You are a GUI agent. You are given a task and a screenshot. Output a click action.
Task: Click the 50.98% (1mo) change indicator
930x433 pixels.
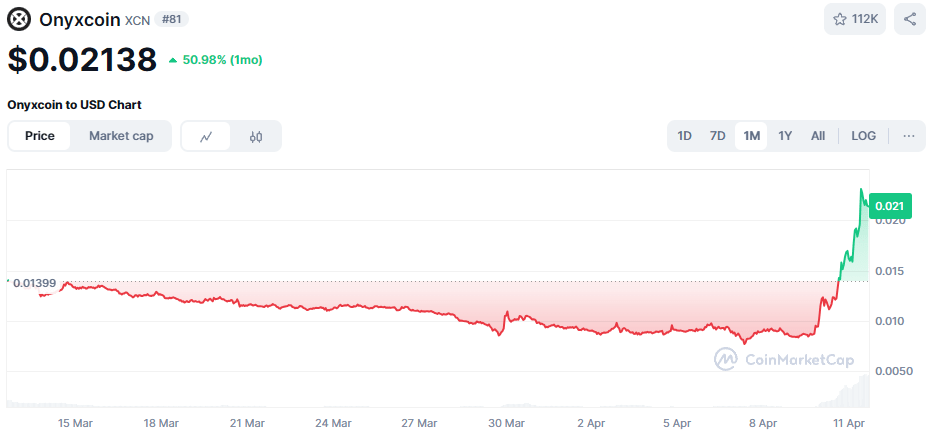click(215, 60)
